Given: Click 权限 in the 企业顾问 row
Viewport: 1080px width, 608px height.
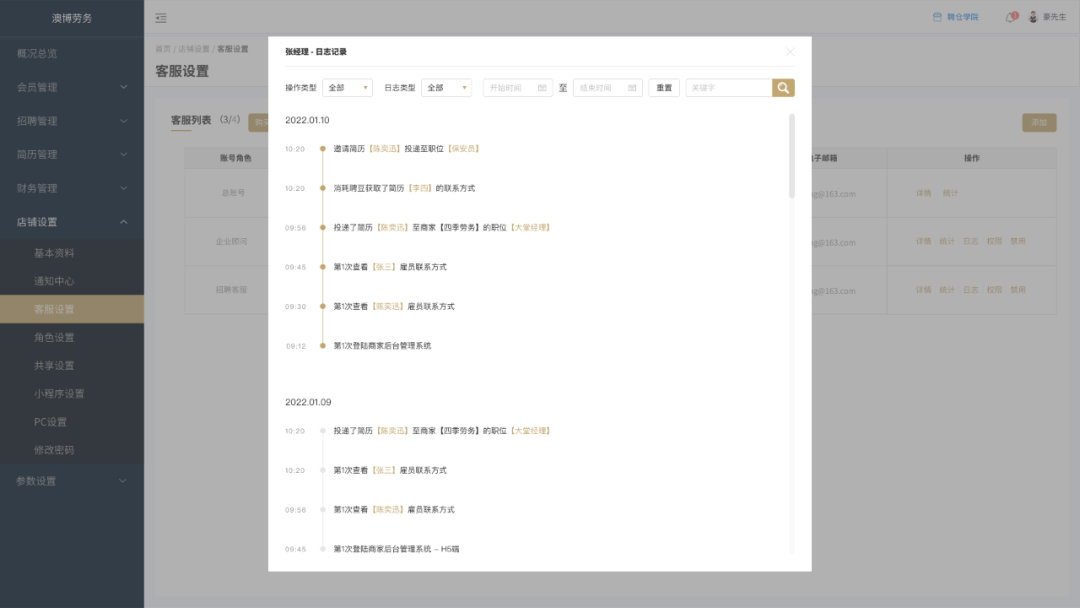Looking at the screenshot, I should tap(994, 242).
